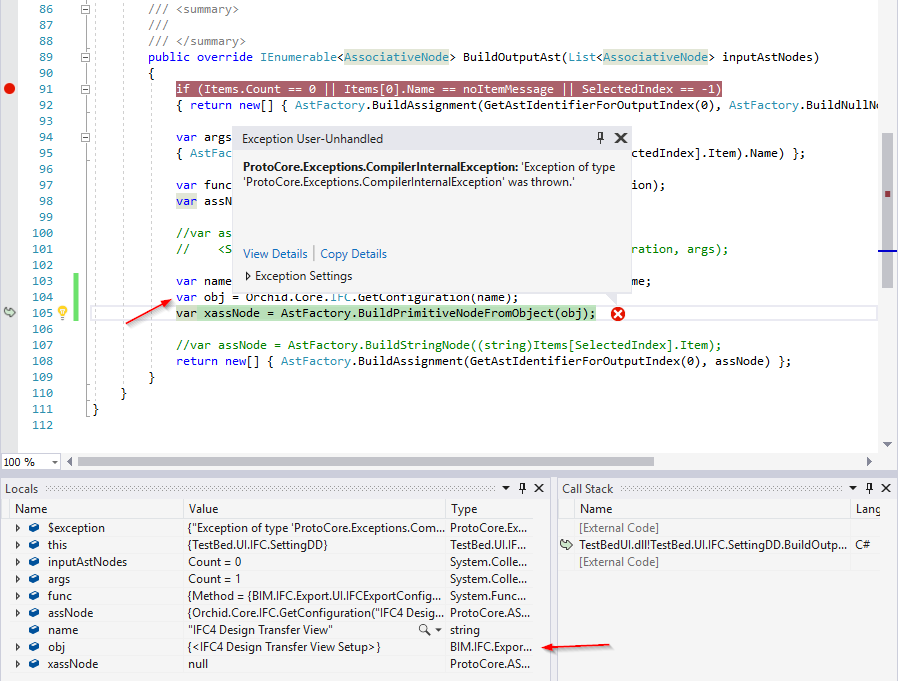The image size is (898, 681).
Task: Pin the Exception User-Unhandled popup
Action: [599, 137]
